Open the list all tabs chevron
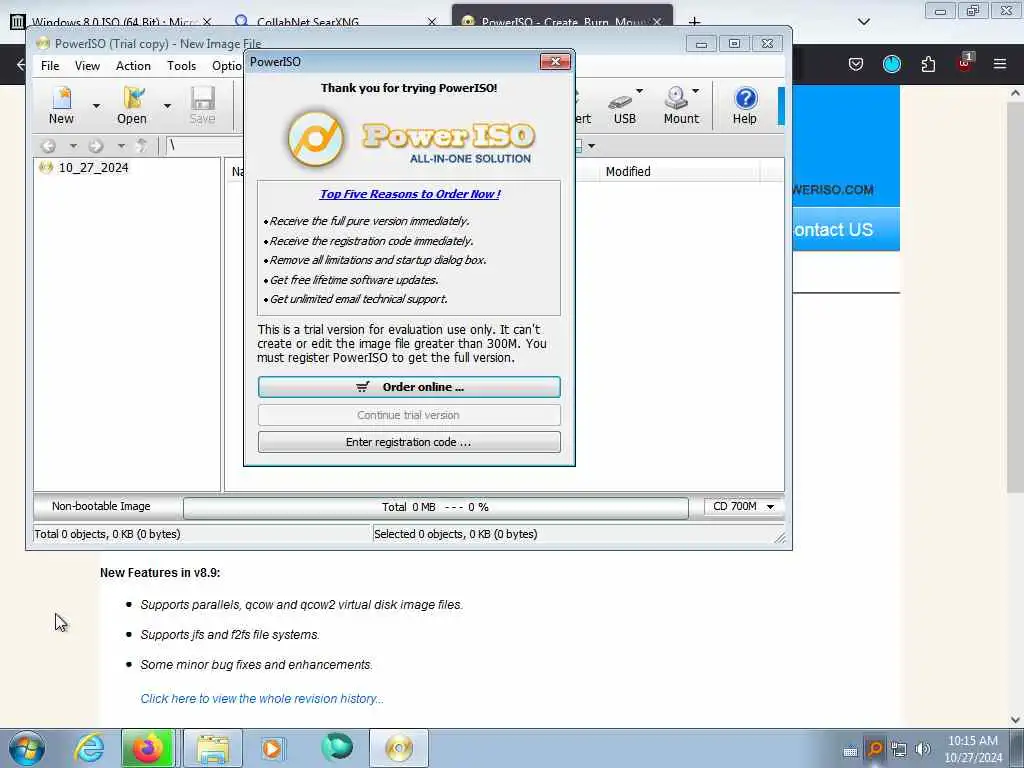This screenshot has width=1024, height=768. pos(863,22)
